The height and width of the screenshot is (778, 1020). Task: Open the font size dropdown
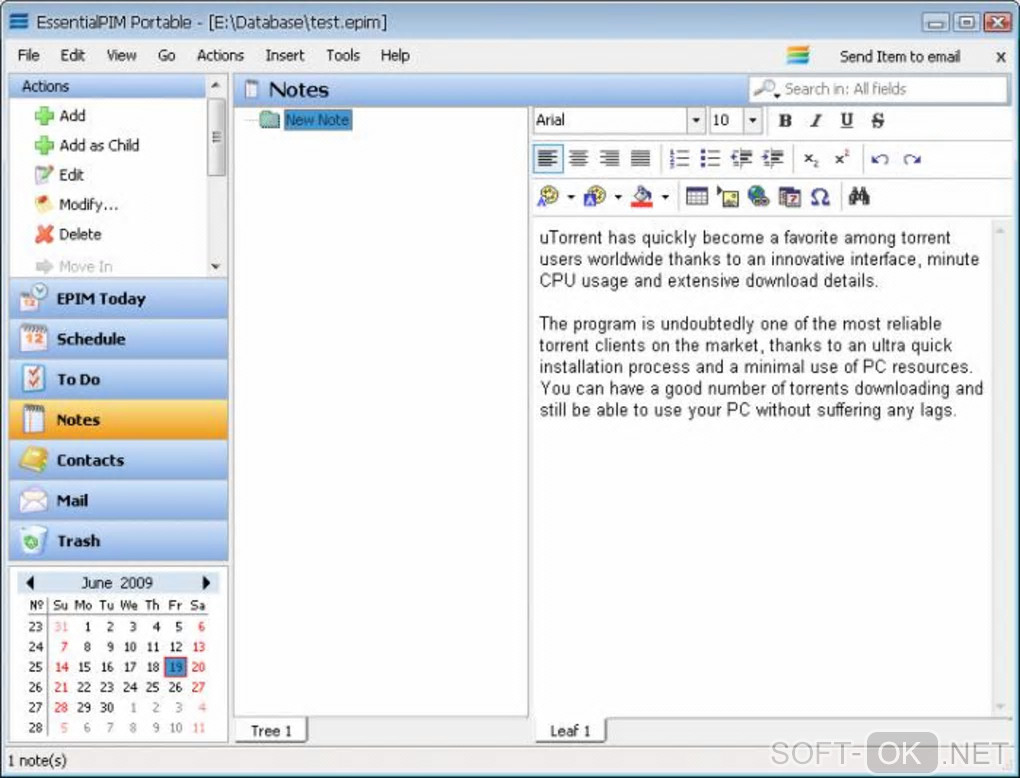pos(753,120)
